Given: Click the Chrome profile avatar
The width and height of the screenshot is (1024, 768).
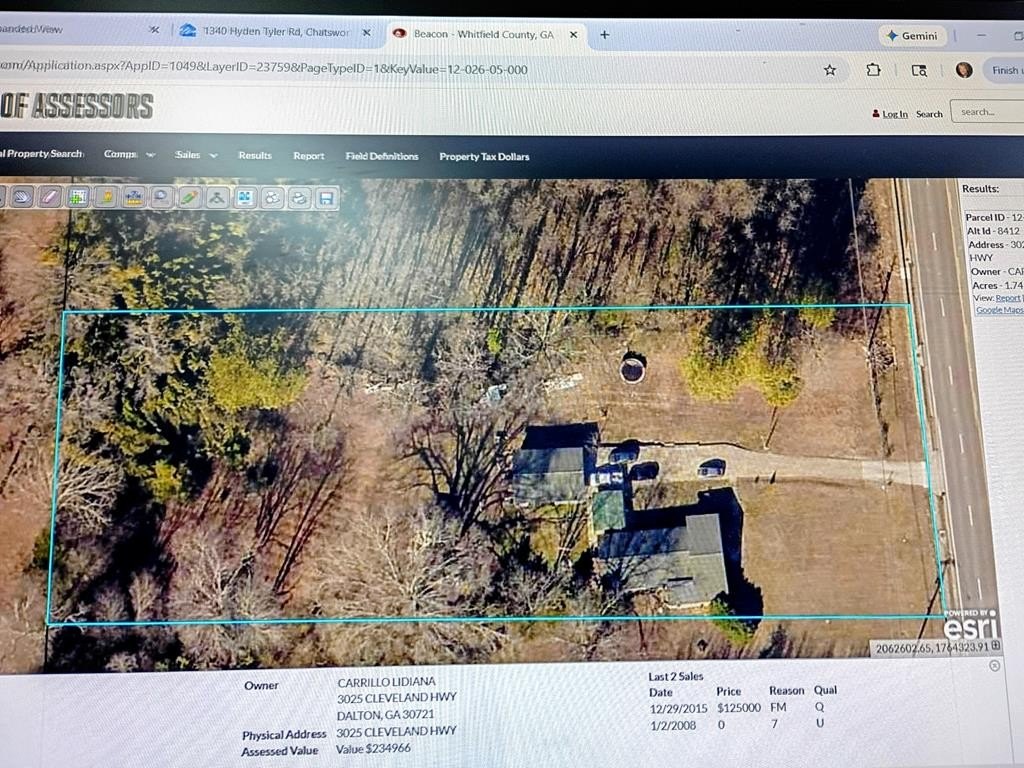Looking at the screenshot, I should (x=963, y=70).
